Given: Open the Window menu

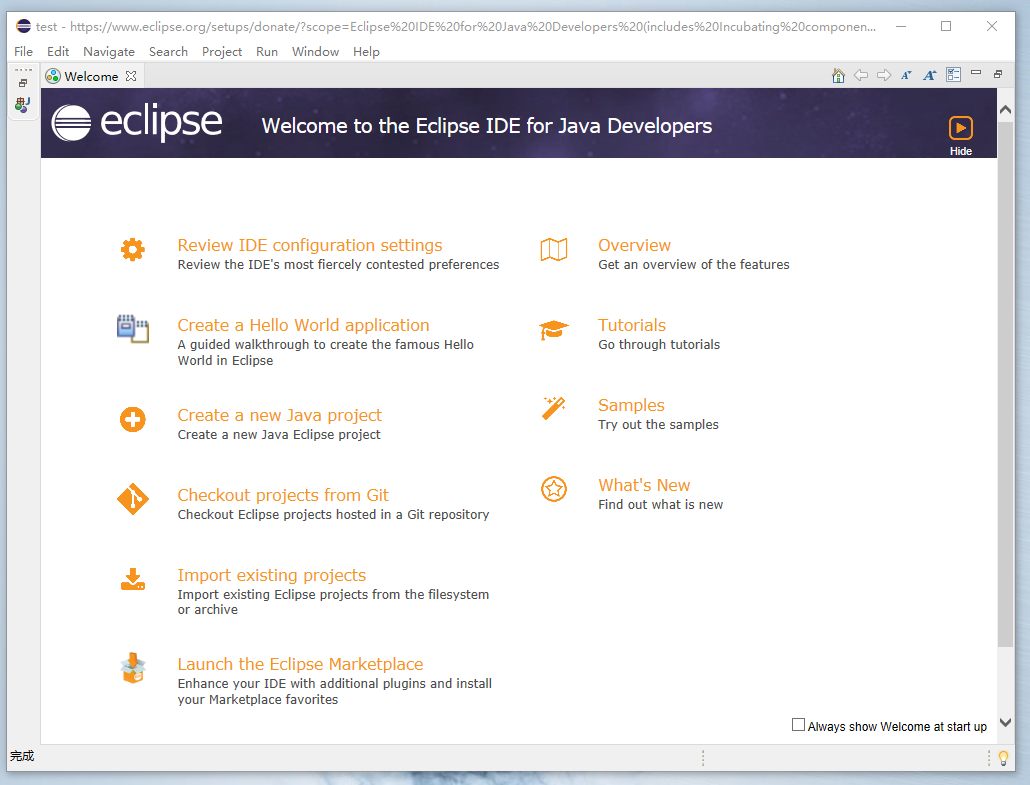Looking at the screenshot, I should [x=315, y=51].
